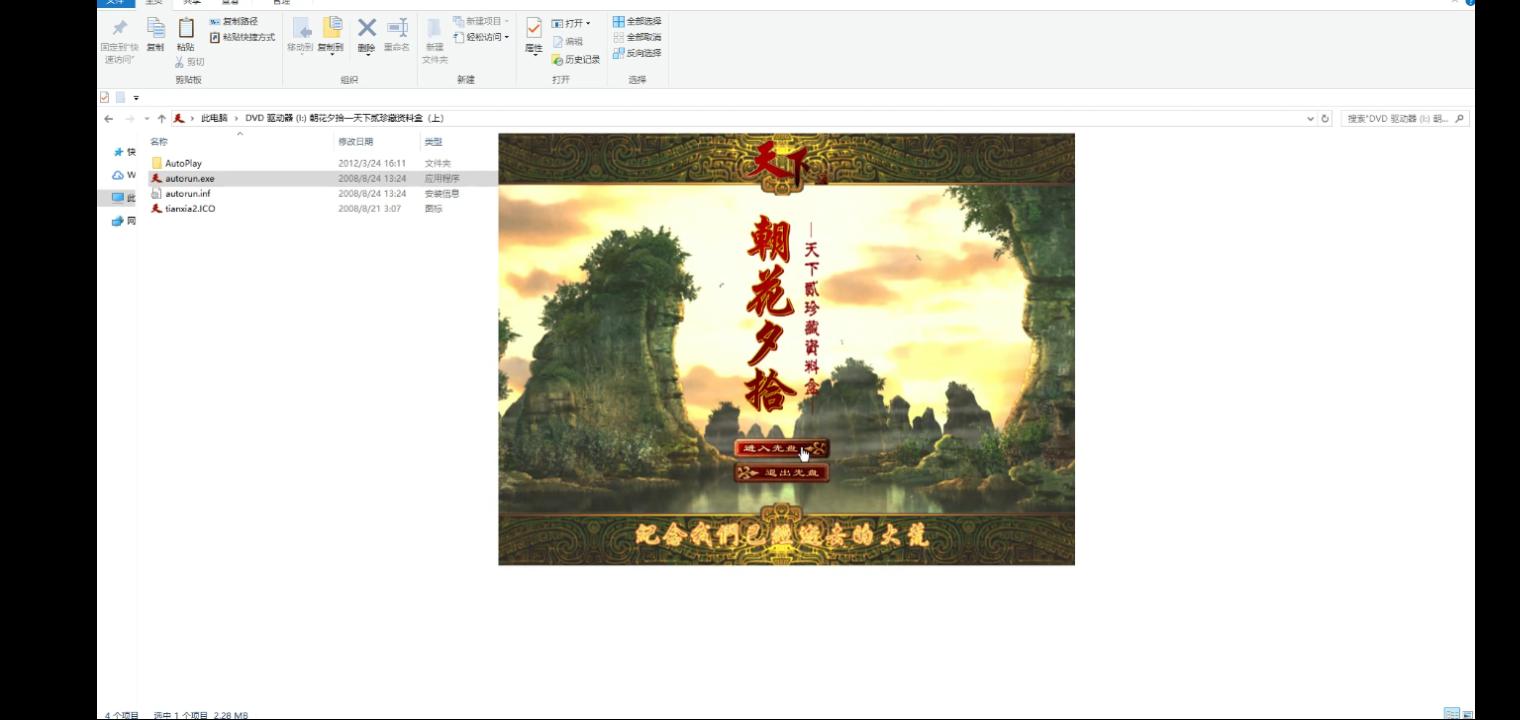1520x720 pixels.
Task: Open the 删除 (Delete) options dropdown arrow
Action: coord(367,54)
